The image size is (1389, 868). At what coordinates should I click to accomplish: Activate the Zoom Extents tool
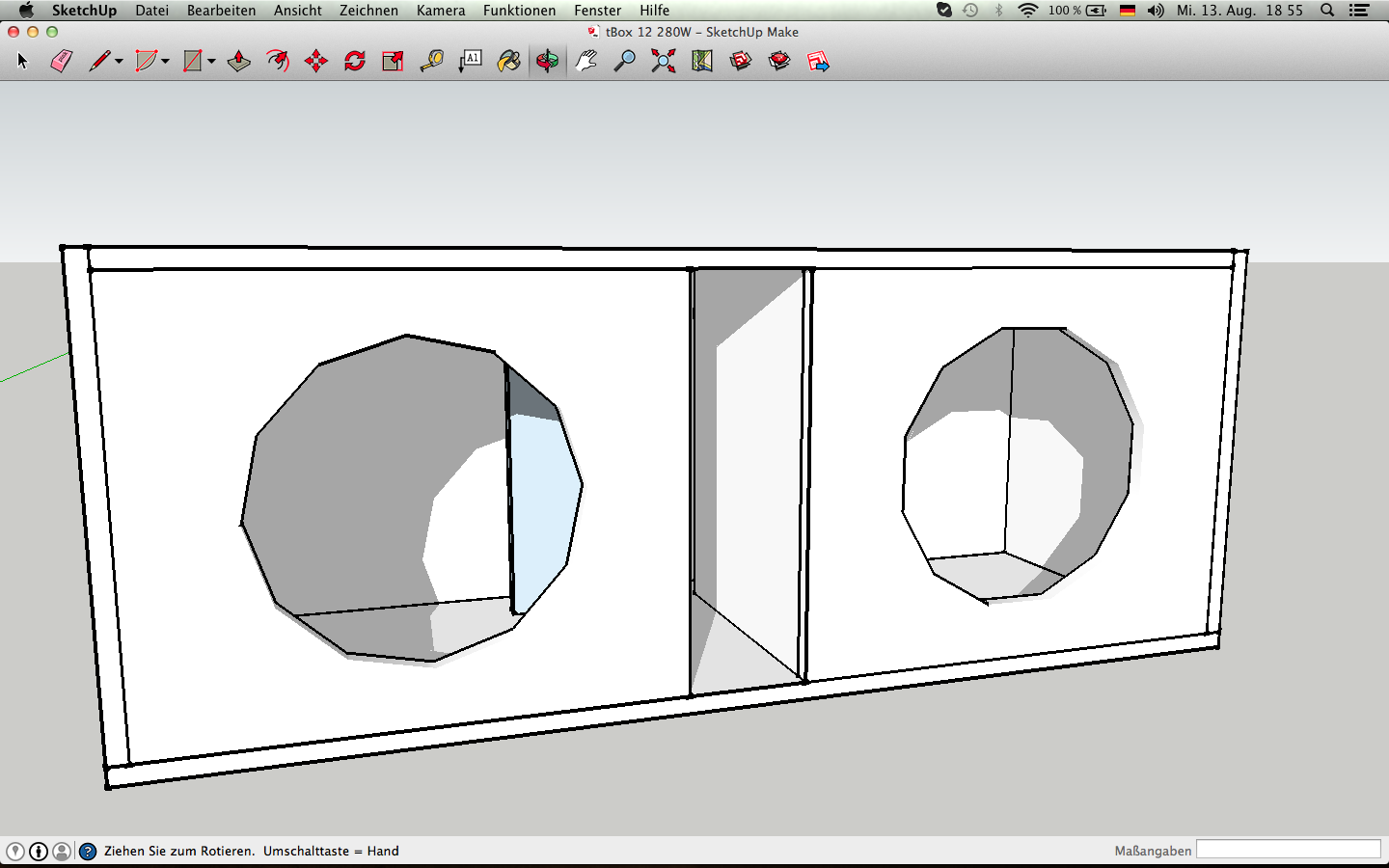[x=663, y=61]
